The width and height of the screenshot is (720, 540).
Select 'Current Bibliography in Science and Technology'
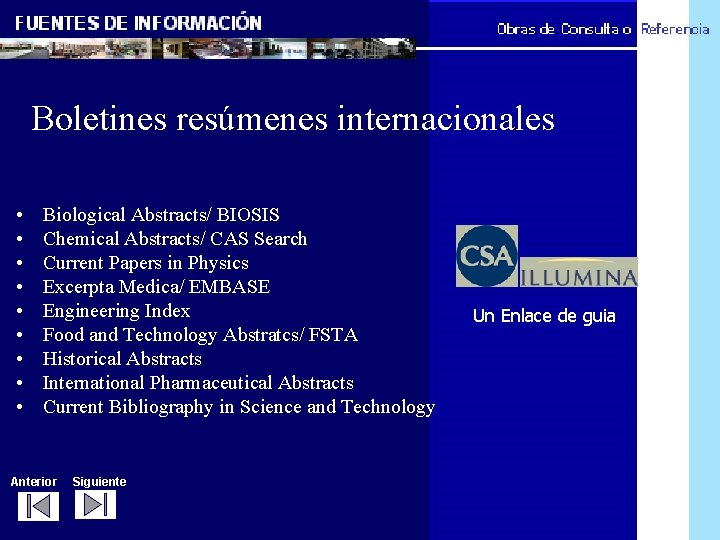coord(239,407)
